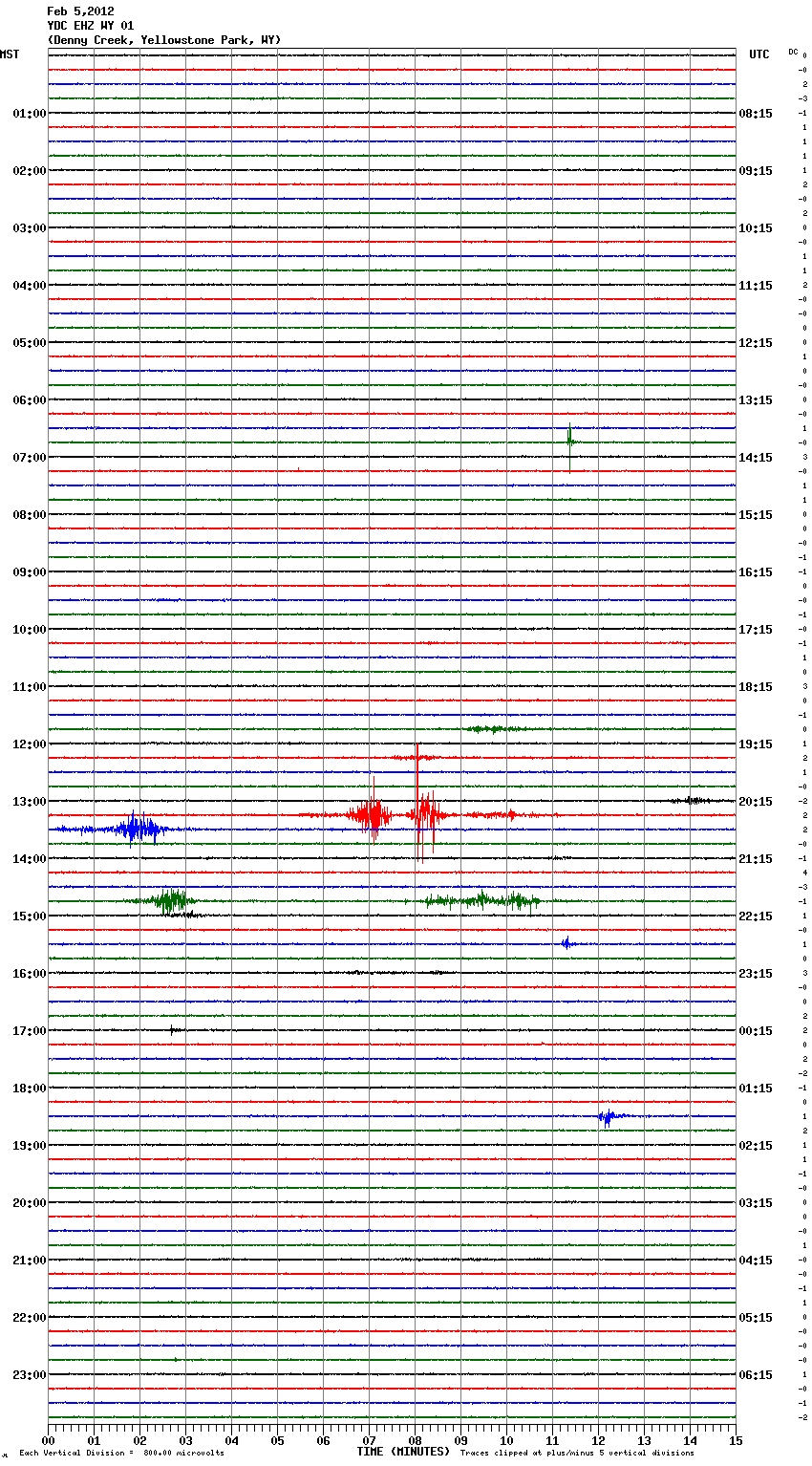812x1466 pixels.
Task: Click the DC column header
Action: tap(793, 52)
